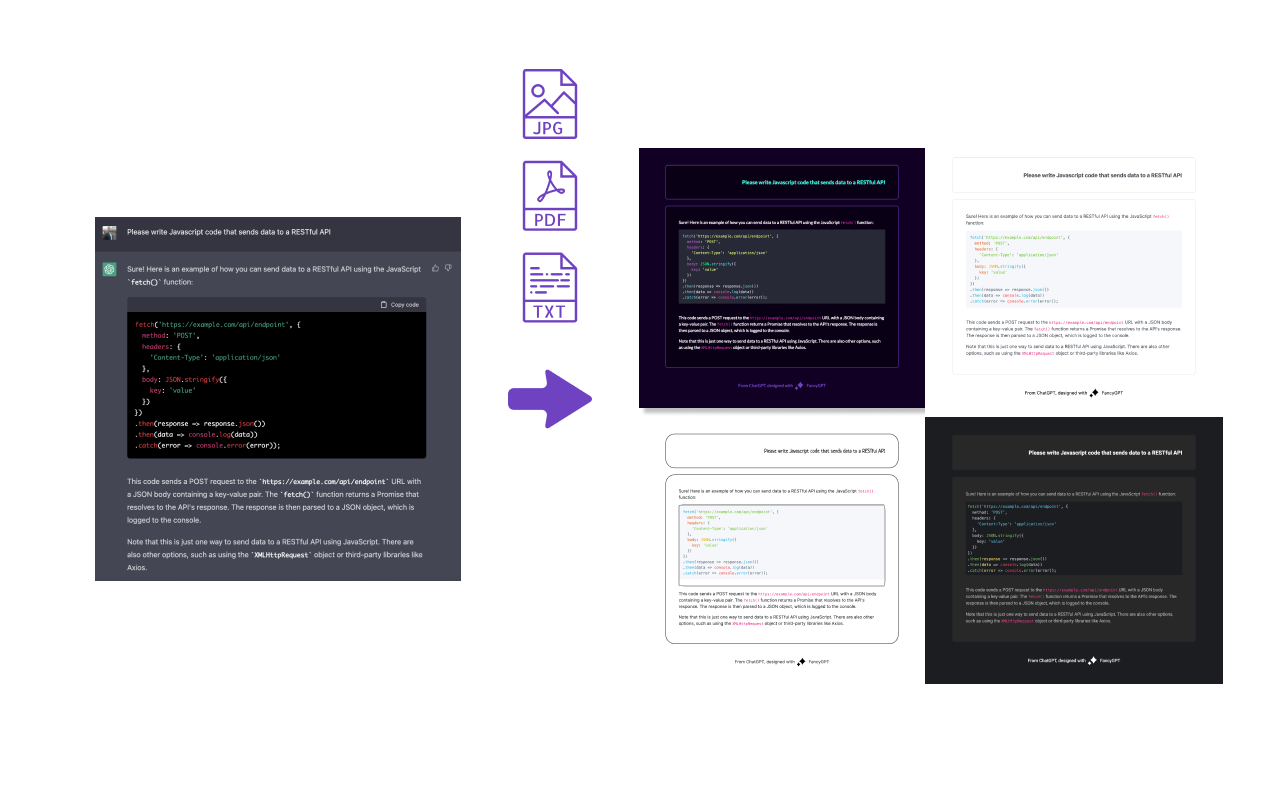Click the large purple right arrow
This screenshot has height=799, width=1278.
tap(550, 401)
